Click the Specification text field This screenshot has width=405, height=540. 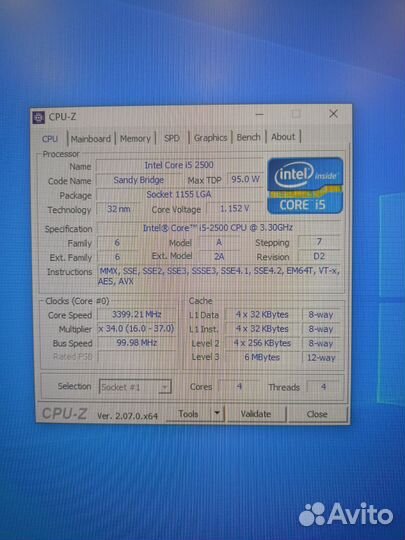(218, 228)
